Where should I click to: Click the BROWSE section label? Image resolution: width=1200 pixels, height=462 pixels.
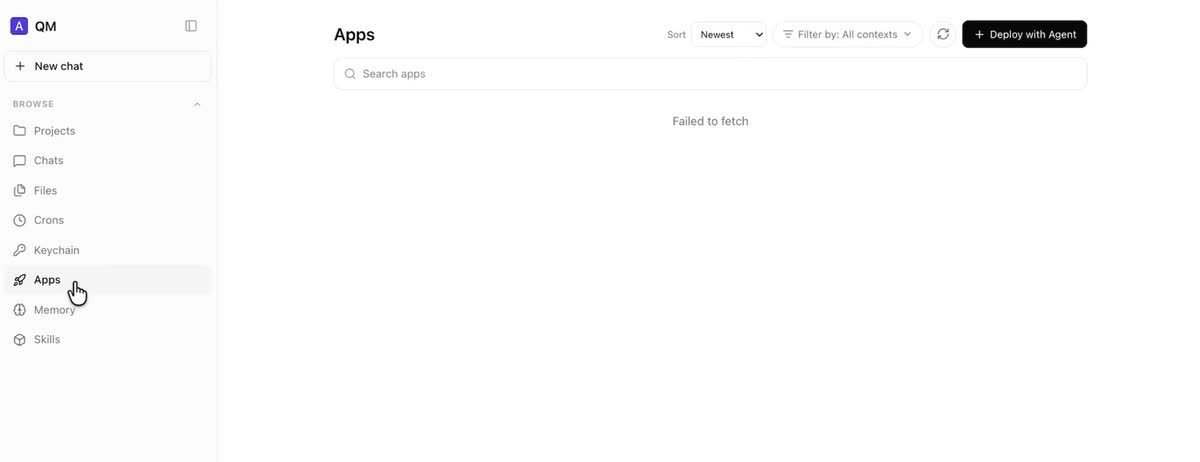(x=33, y=104)
